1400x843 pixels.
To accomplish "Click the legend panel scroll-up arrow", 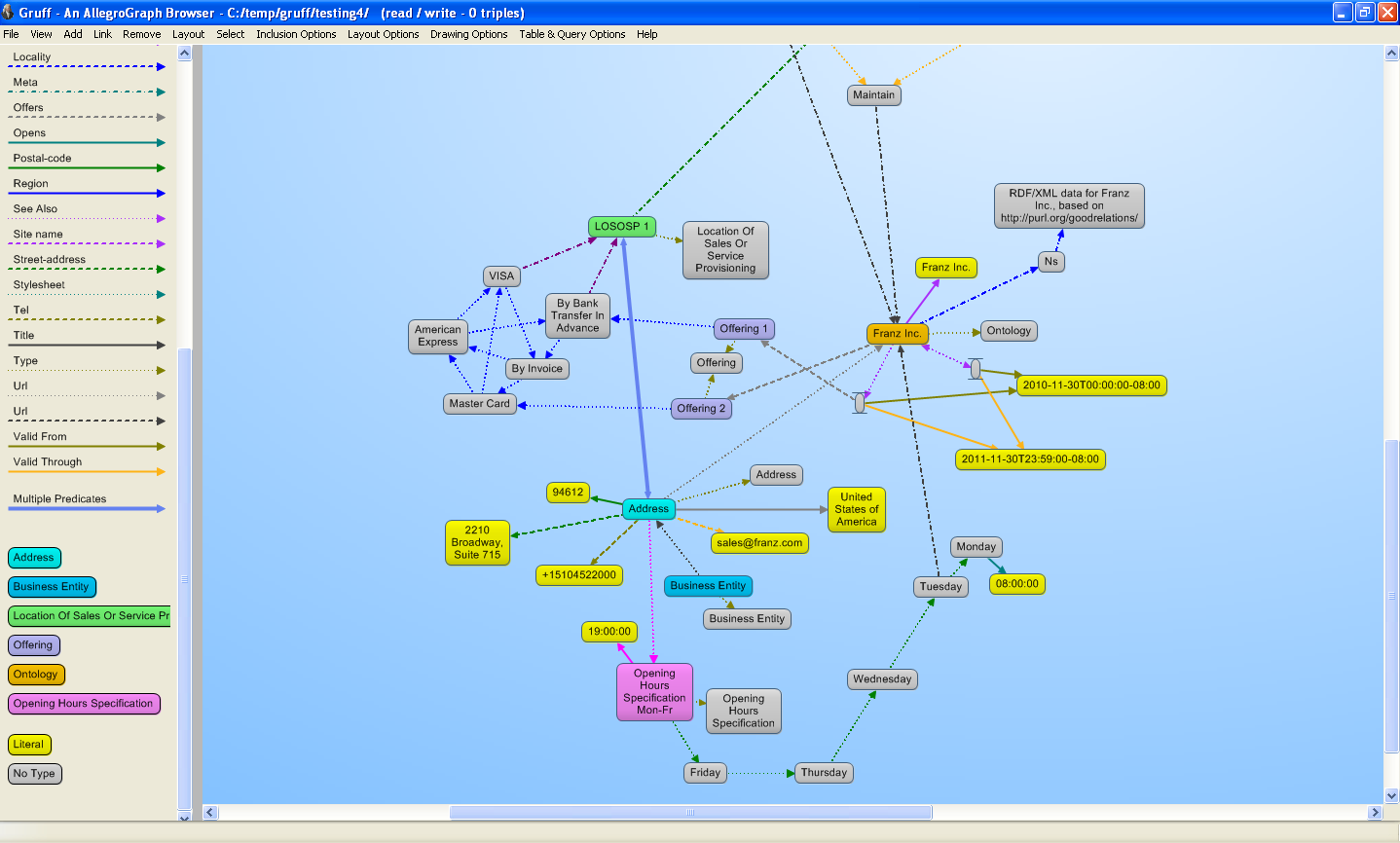I will click(185, 55).
